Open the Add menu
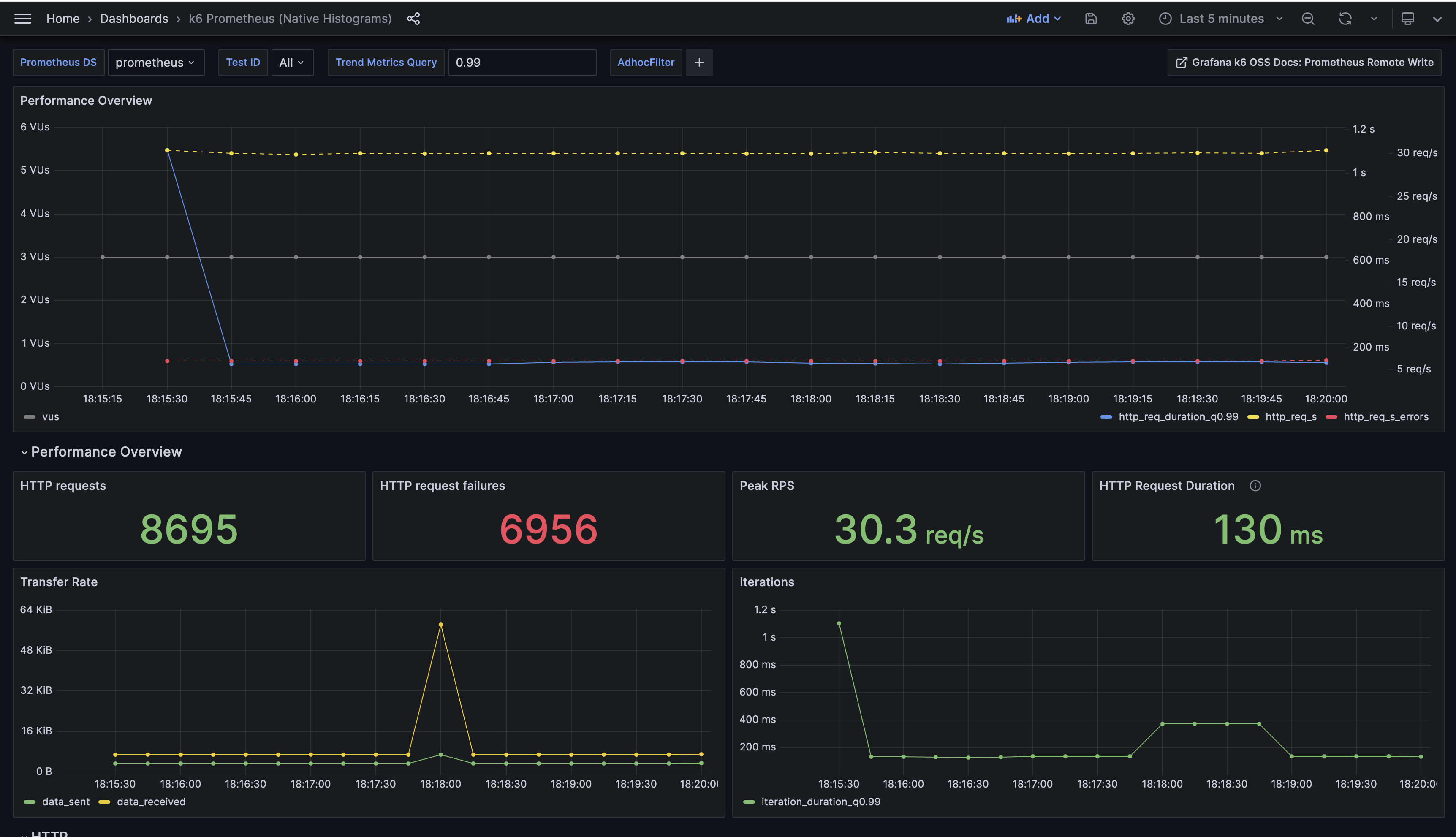The image size is (1456, 837). pos(1033,19)
